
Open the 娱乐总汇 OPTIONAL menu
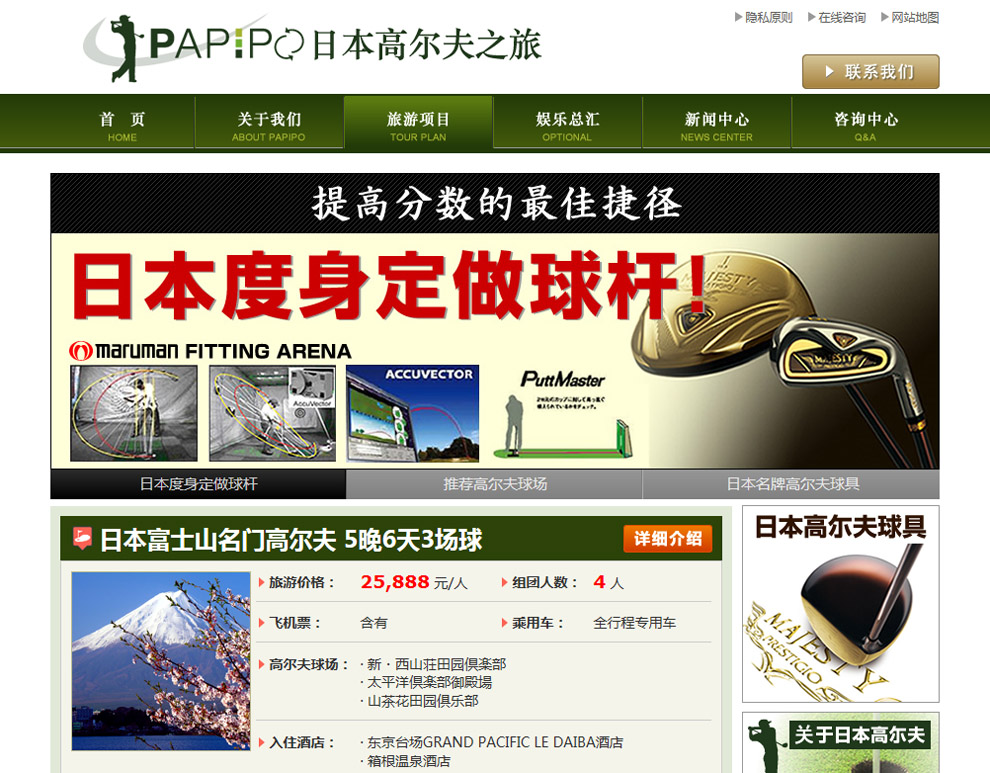pyautogui.click(x=567, y=126)
